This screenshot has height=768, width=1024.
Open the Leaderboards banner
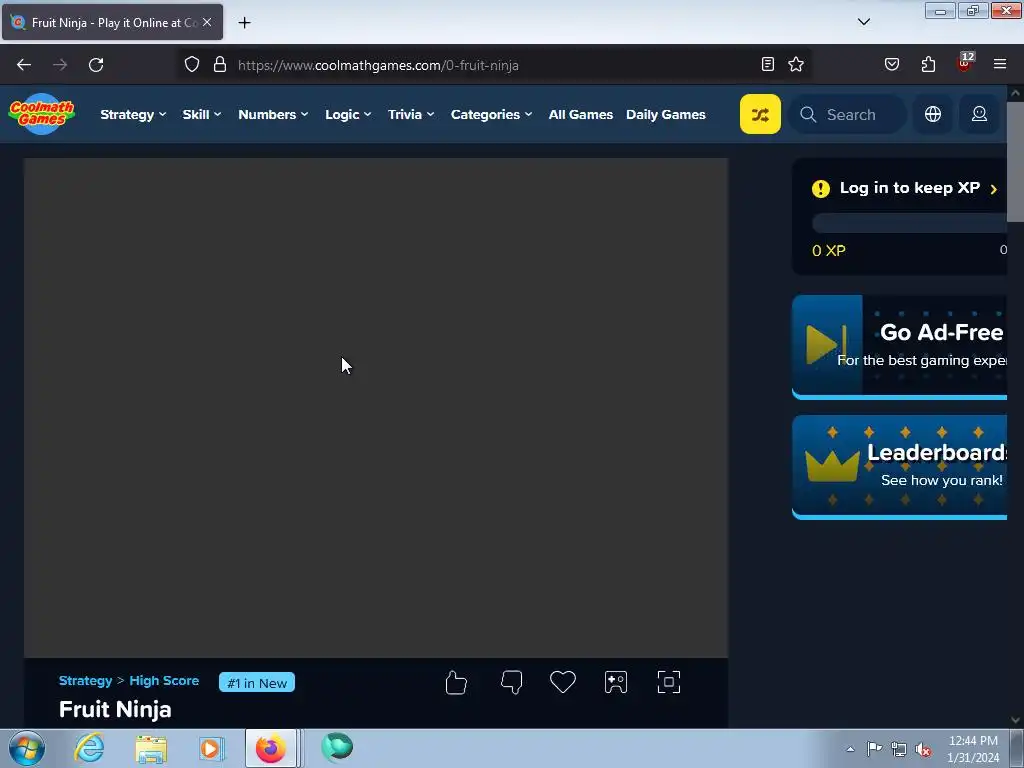[x=899, y=467]
